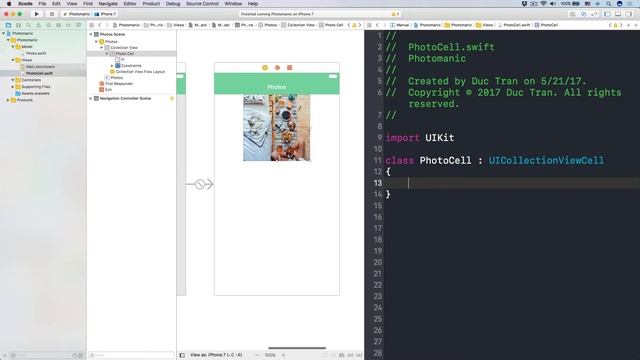
Task: Open the Report navigator icon
Action: pyautogui.click(x=78, y=25)
